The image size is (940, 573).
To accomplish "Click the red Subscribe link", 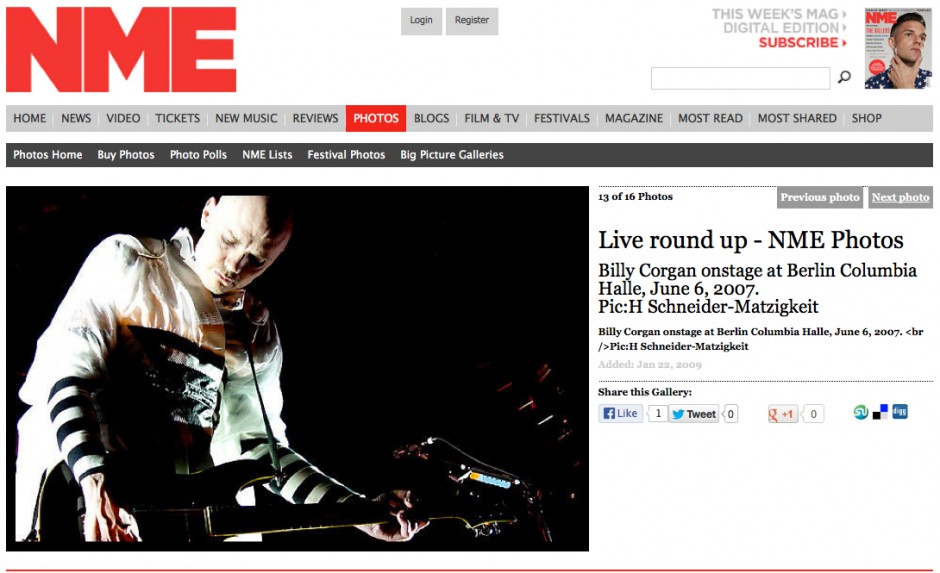I will coord(803,43).
